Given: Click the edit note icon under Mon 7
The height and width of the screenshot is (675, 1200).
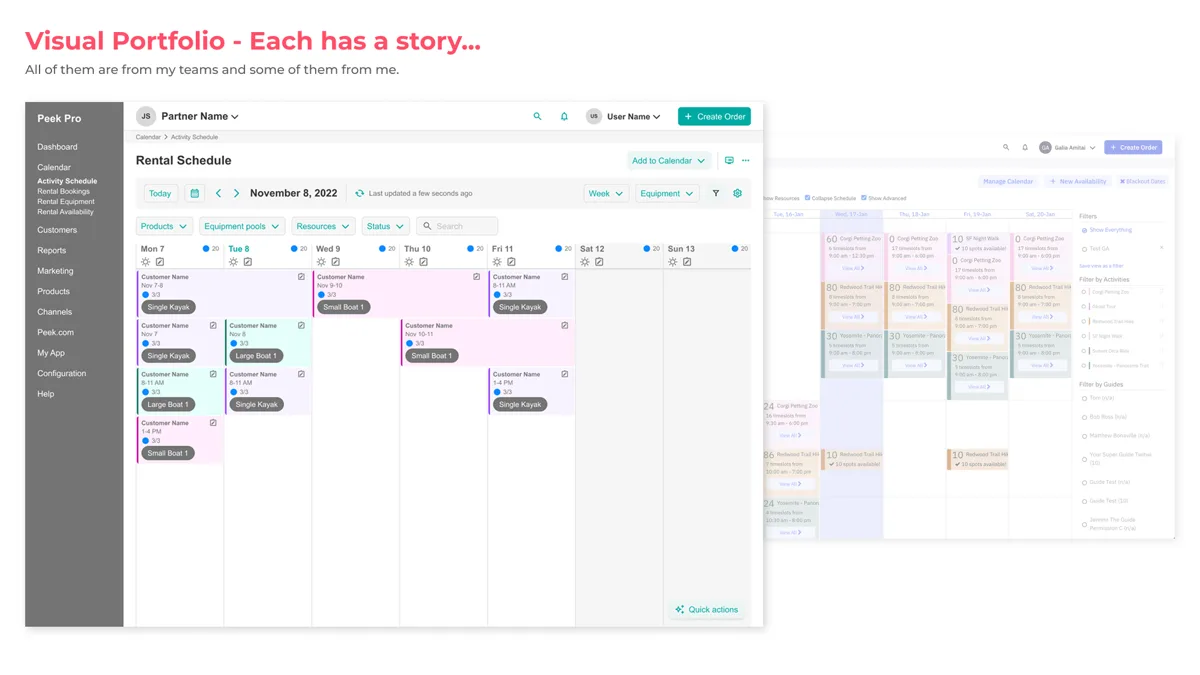Looking at the screenshot, I should (x=160, y=262).
